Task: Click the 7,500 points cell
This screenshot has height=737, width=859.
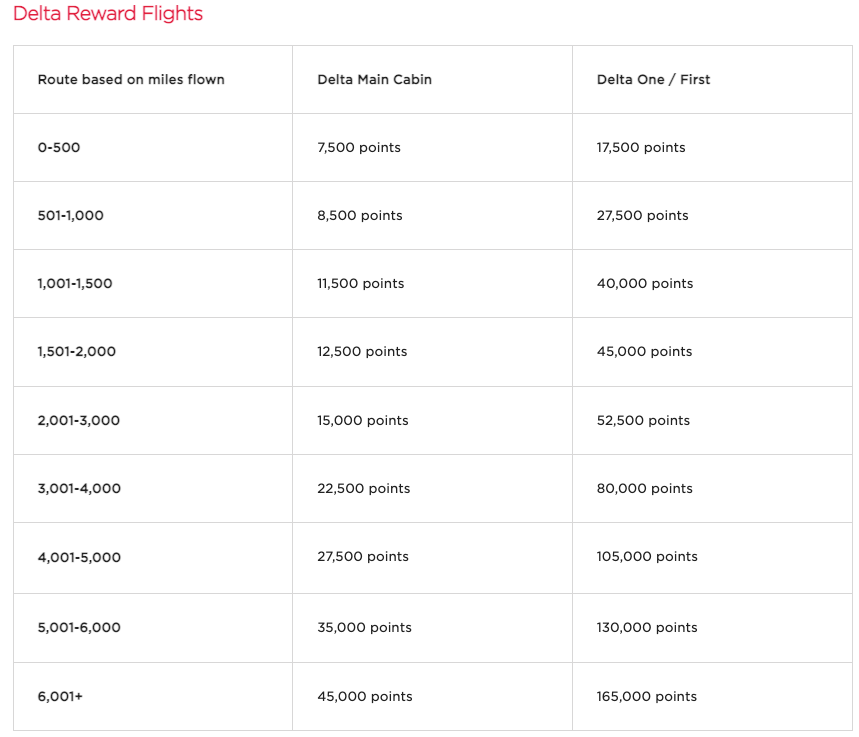Action: [x=358, y=147]
